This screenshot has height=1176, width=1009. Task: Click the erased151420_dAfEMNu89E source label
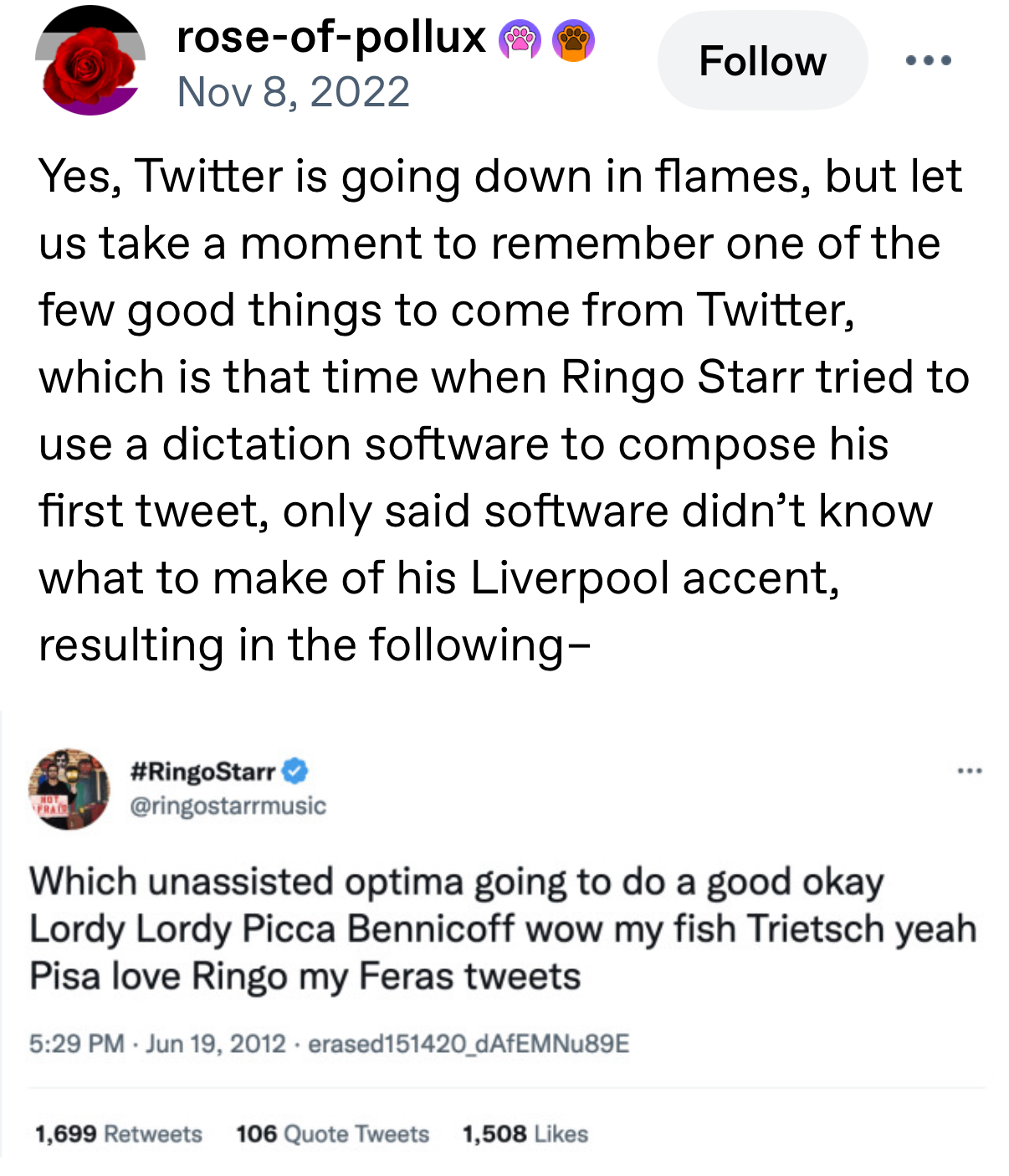(x=469, y=1044)
